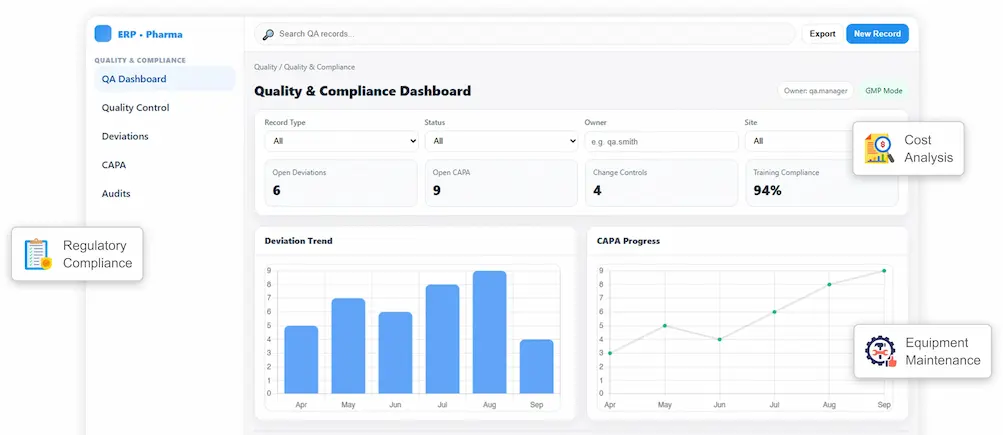Click the Sep bar in Deviation Trend
Screen dimensions: 1003x435
pos(537,367)
